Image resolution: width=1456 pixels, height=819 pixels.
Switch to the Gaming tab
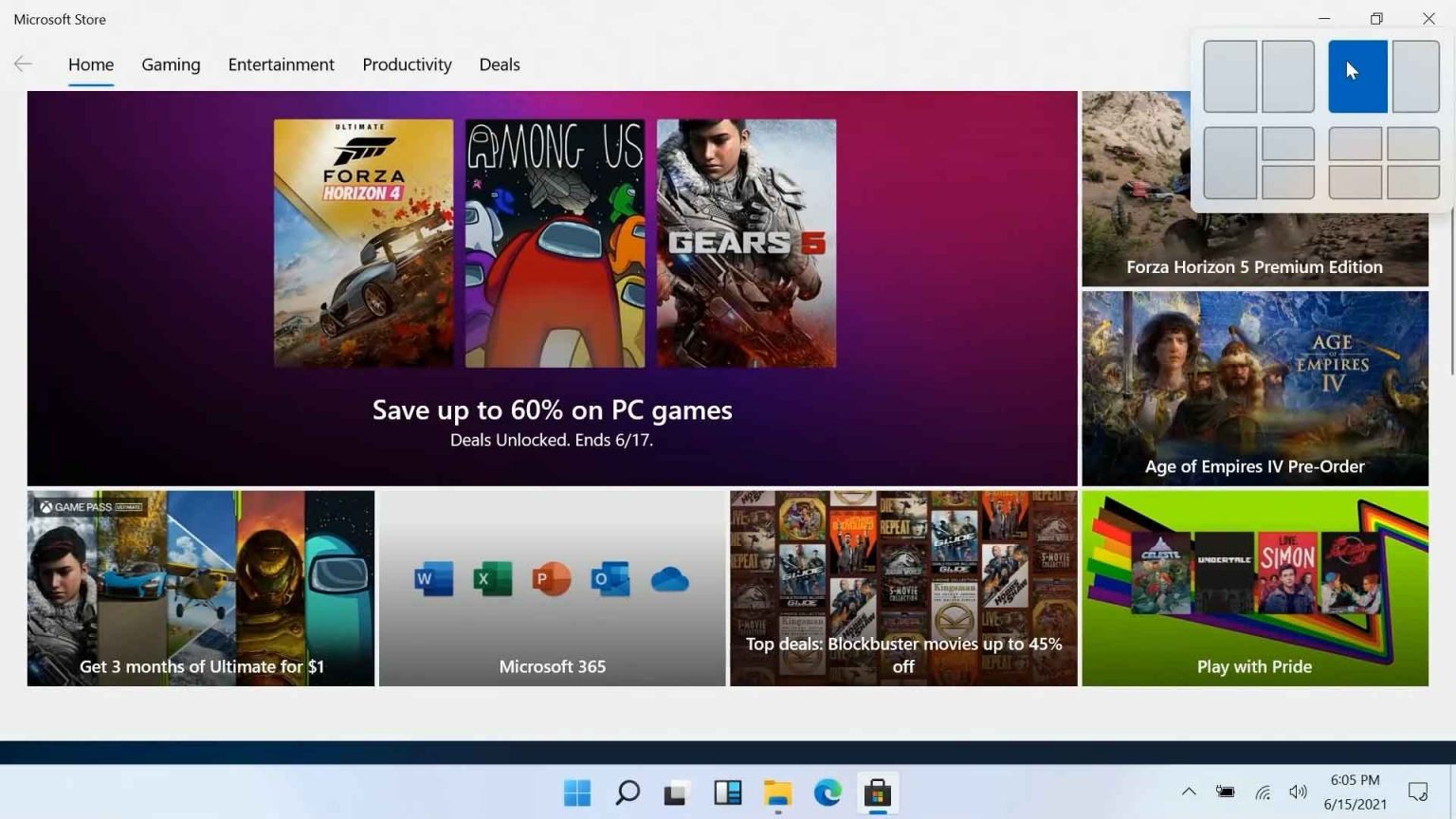point(171,64)
